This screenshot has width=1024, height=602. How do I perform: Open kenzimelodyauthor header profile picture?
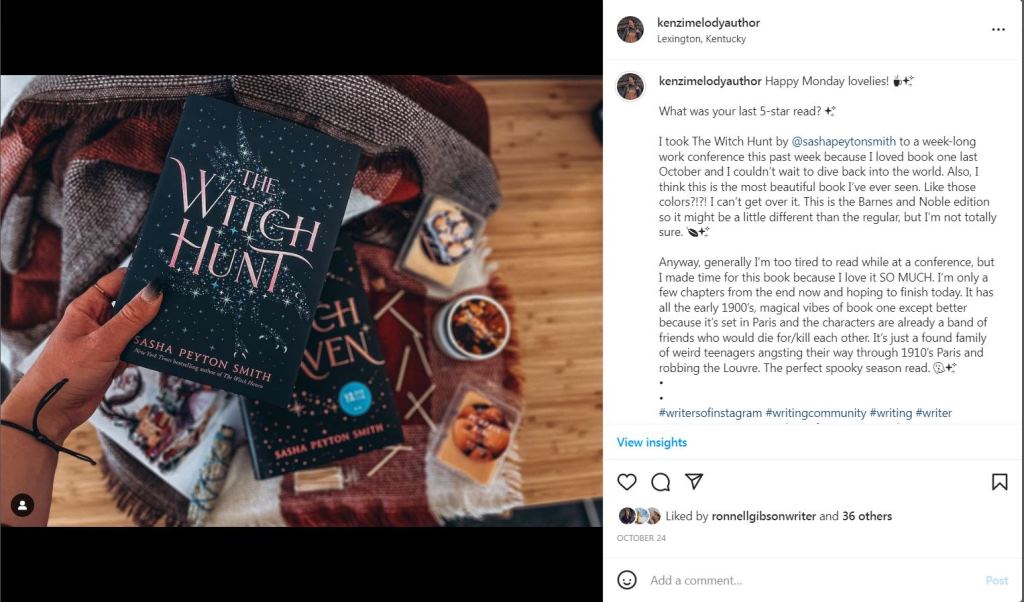pos(630,29)
